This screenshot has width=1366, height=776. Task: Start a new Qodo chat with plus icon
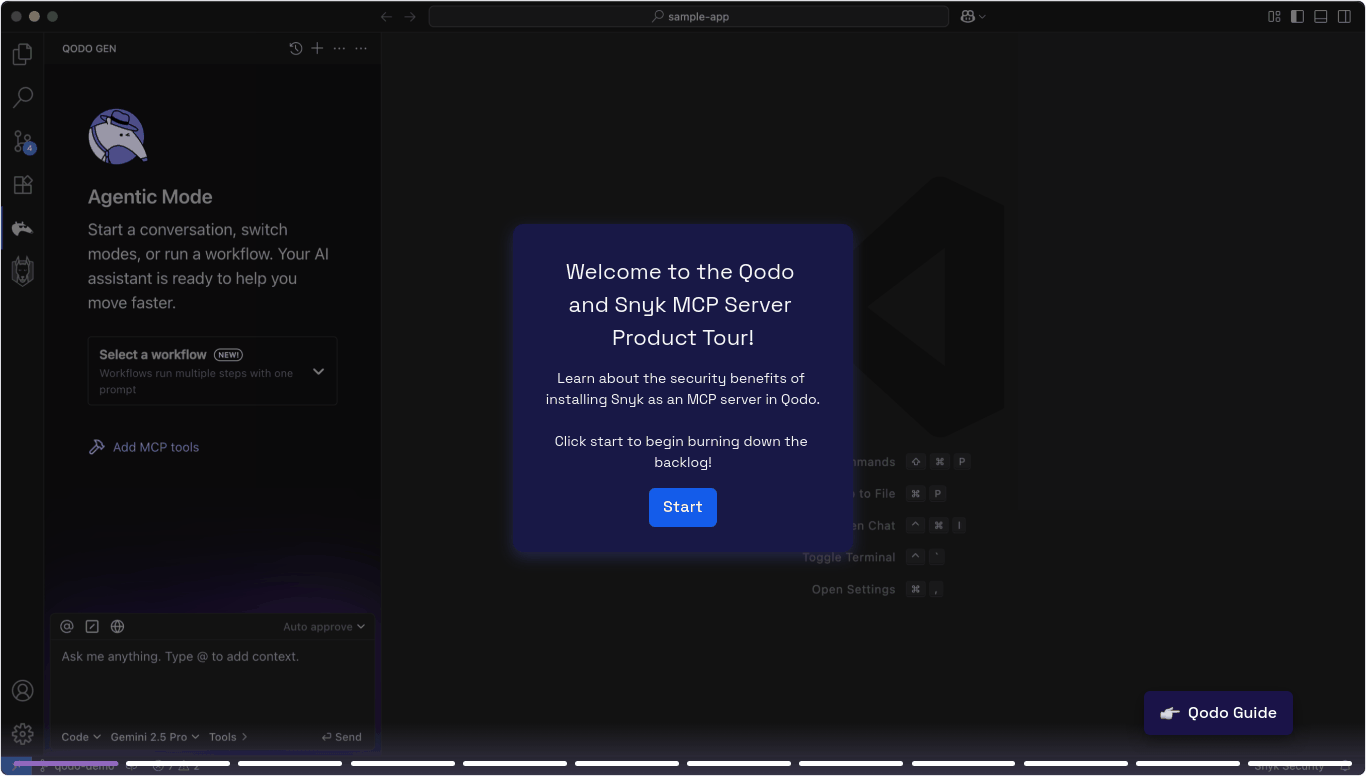[x=317, y=48]
